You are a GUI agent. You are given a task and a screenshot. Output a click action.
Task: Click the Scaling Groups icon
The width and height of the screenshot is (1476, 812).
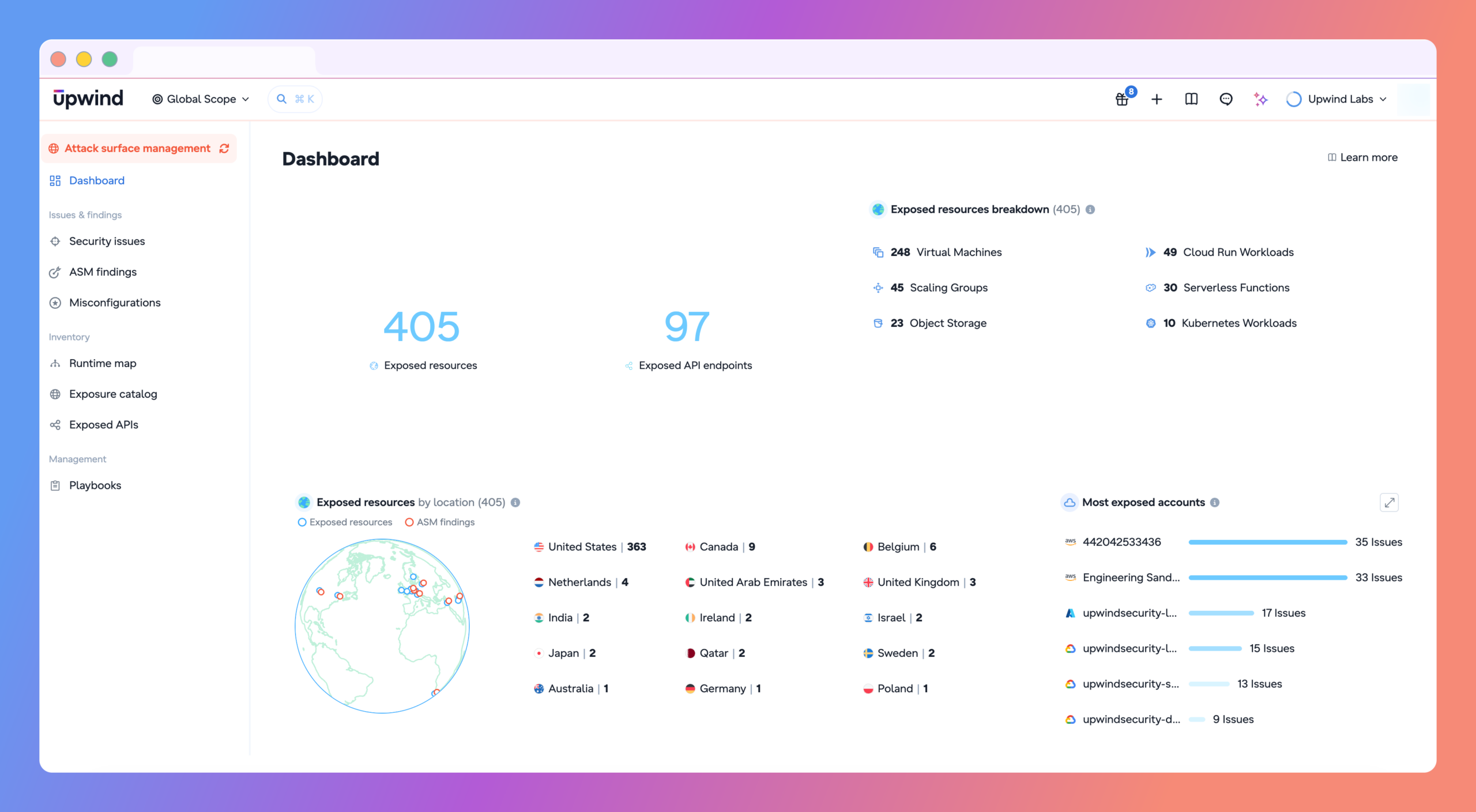click(878, 288)
